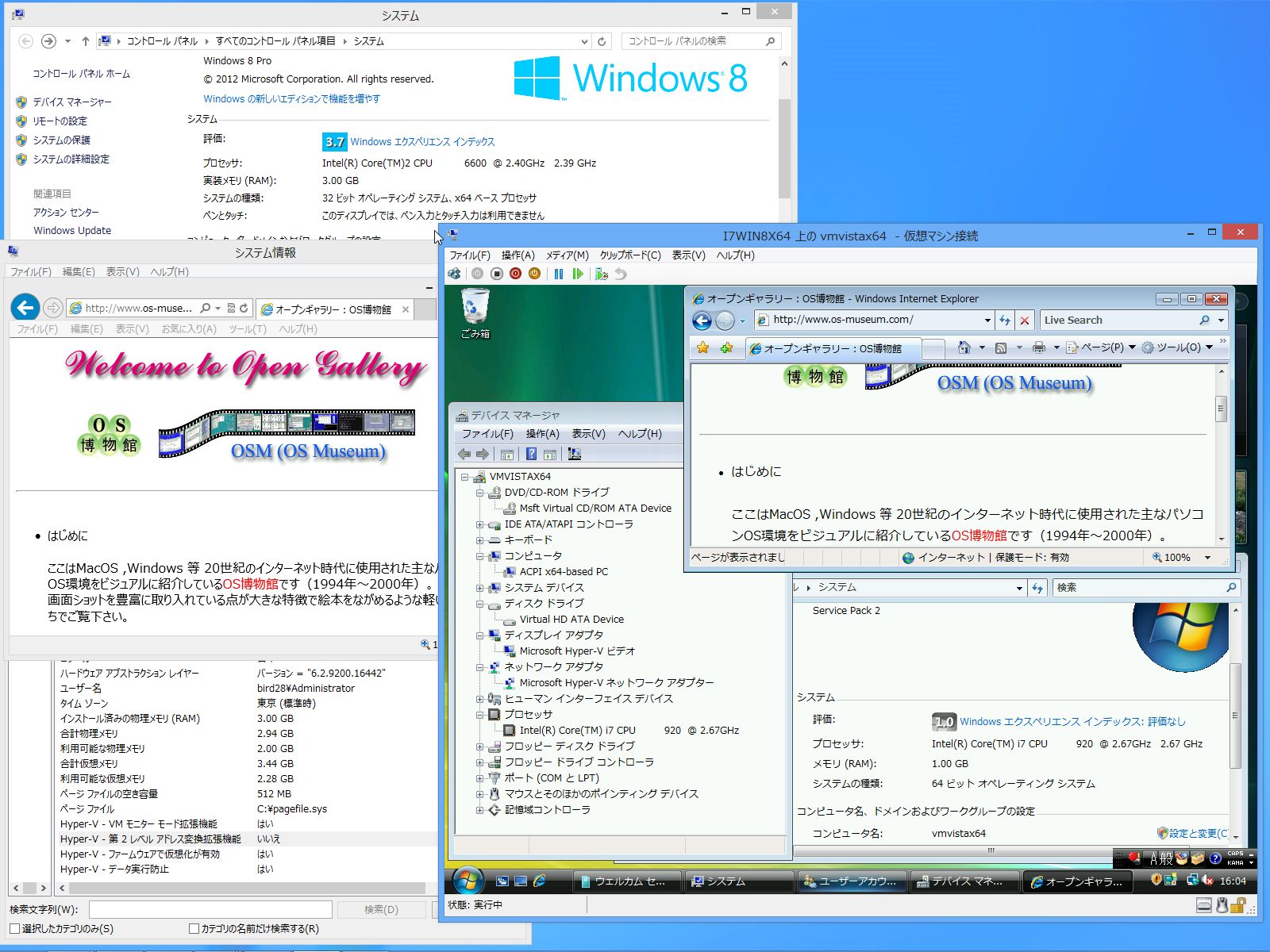Expand the フロッピー ディスク ドライブ node
1270x952 pixels.
479,747
